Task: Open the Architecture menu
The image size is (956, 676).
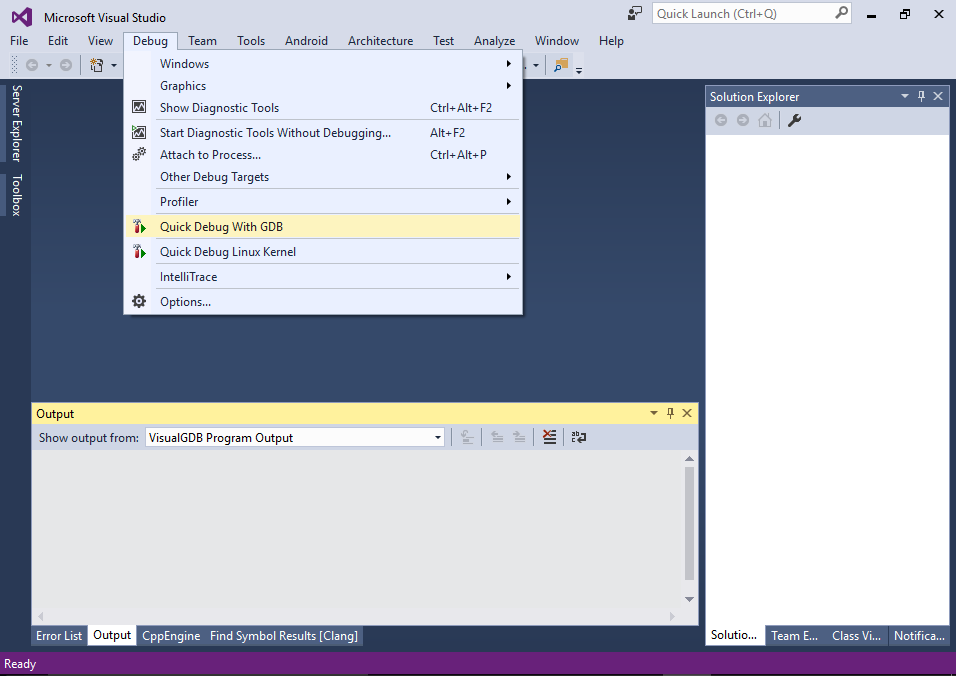Action: coord(380,41)
